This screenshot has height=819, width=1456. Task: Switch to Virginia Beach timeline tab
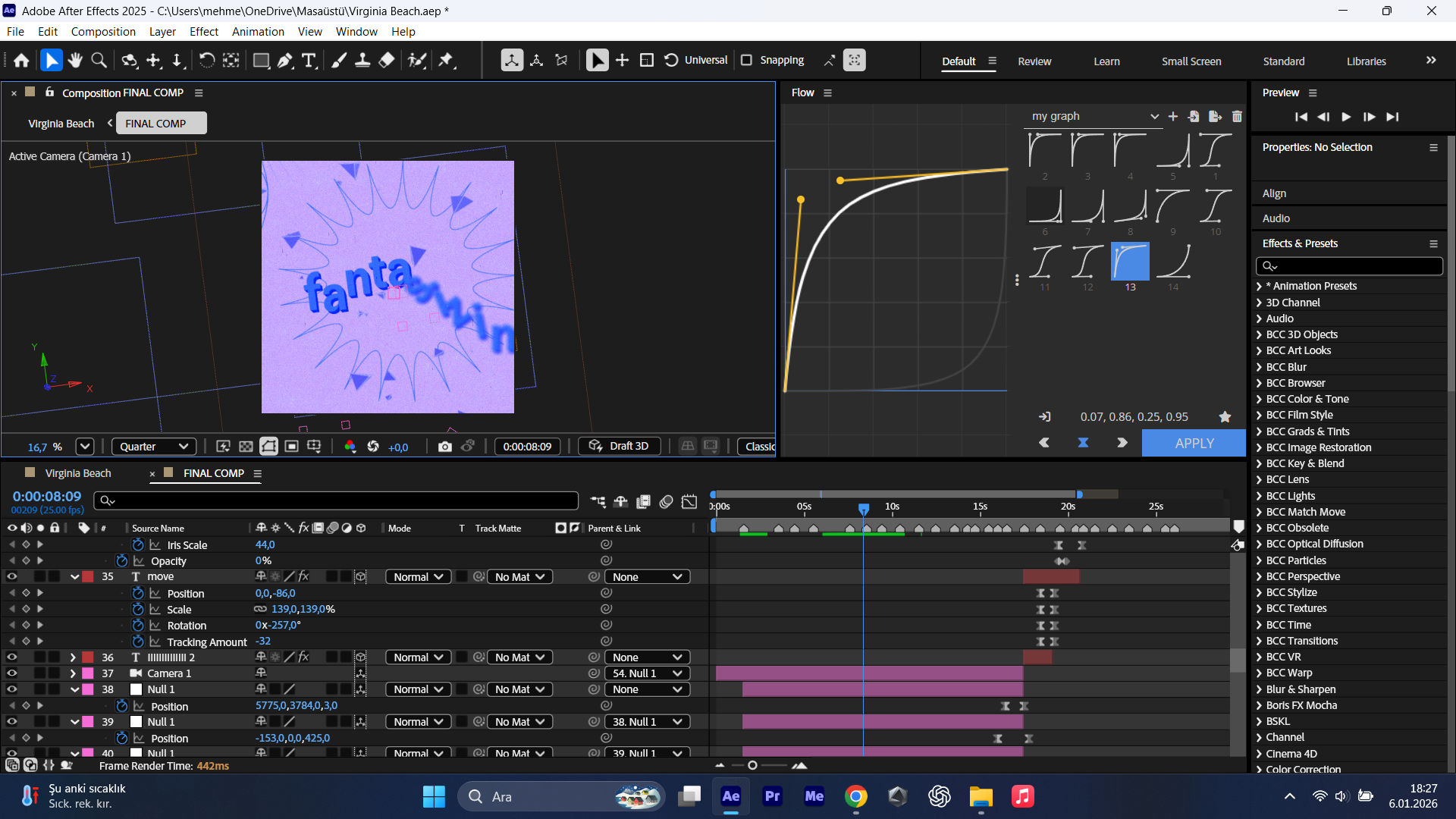(78, 473)
